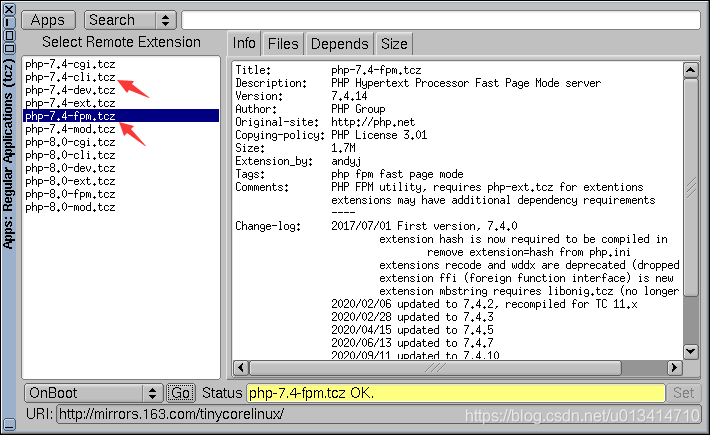The width and height of the screenshot is (710, 435).
Task: Select php-7.4-cli.tcz in the extension list
Action: [x=70, y=77]
